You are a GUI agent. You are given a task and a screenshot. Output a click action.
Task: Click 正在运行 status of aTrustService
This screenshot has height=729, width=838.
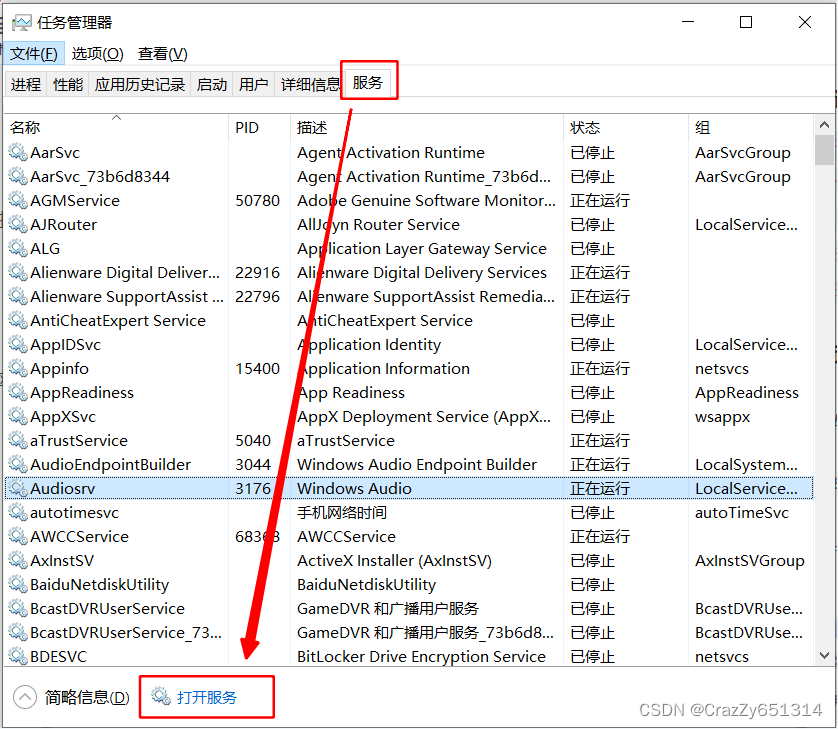click(600, 440)
